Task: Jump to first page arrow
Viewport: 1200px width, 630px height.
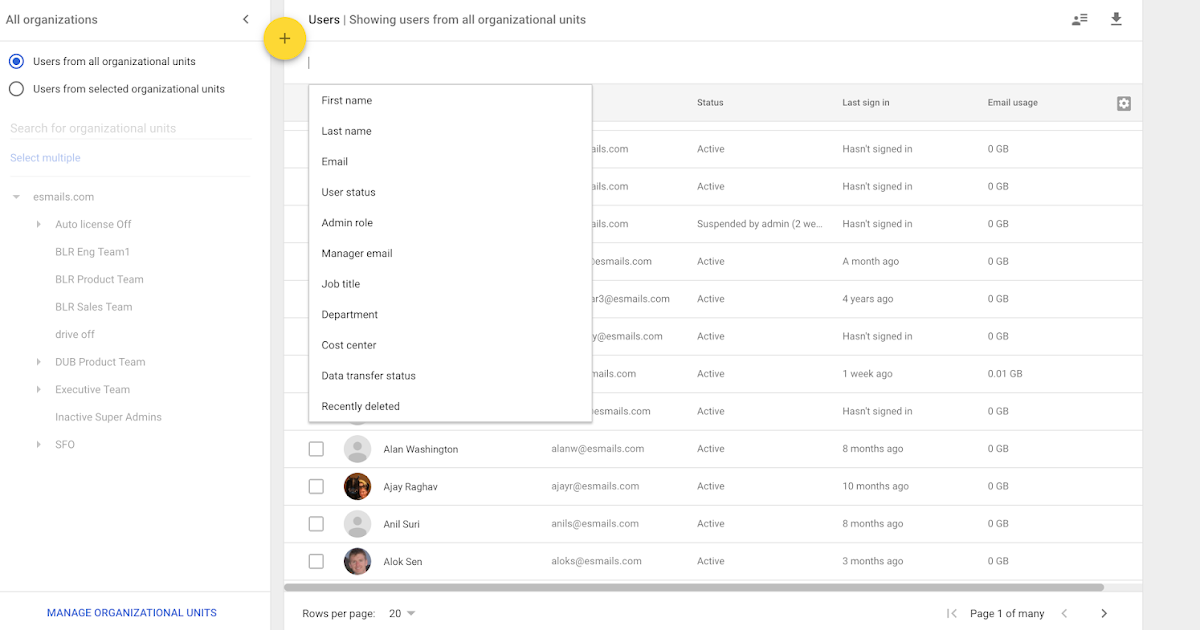Action: click(x=951, y=613)
